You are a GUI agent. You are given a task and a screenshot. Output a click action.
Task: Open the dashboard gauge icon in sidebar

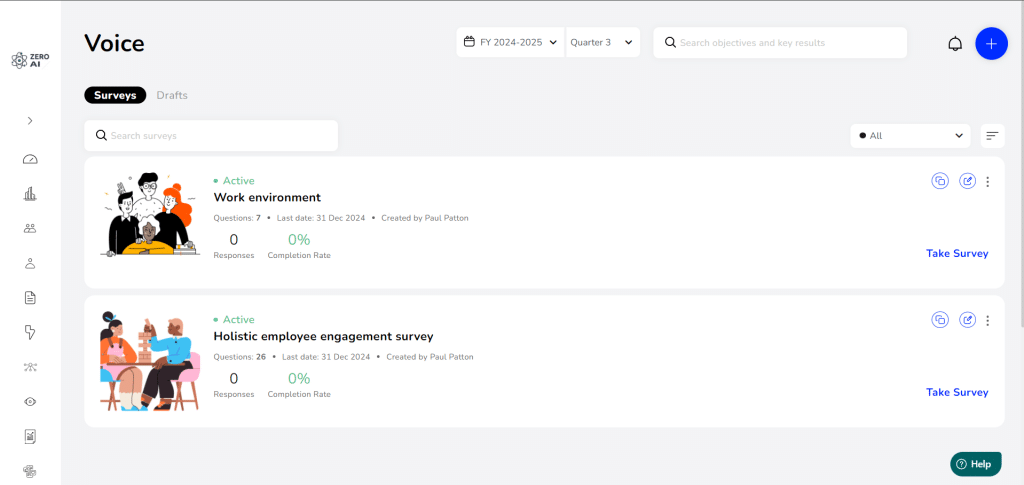(x=30, y=159)
